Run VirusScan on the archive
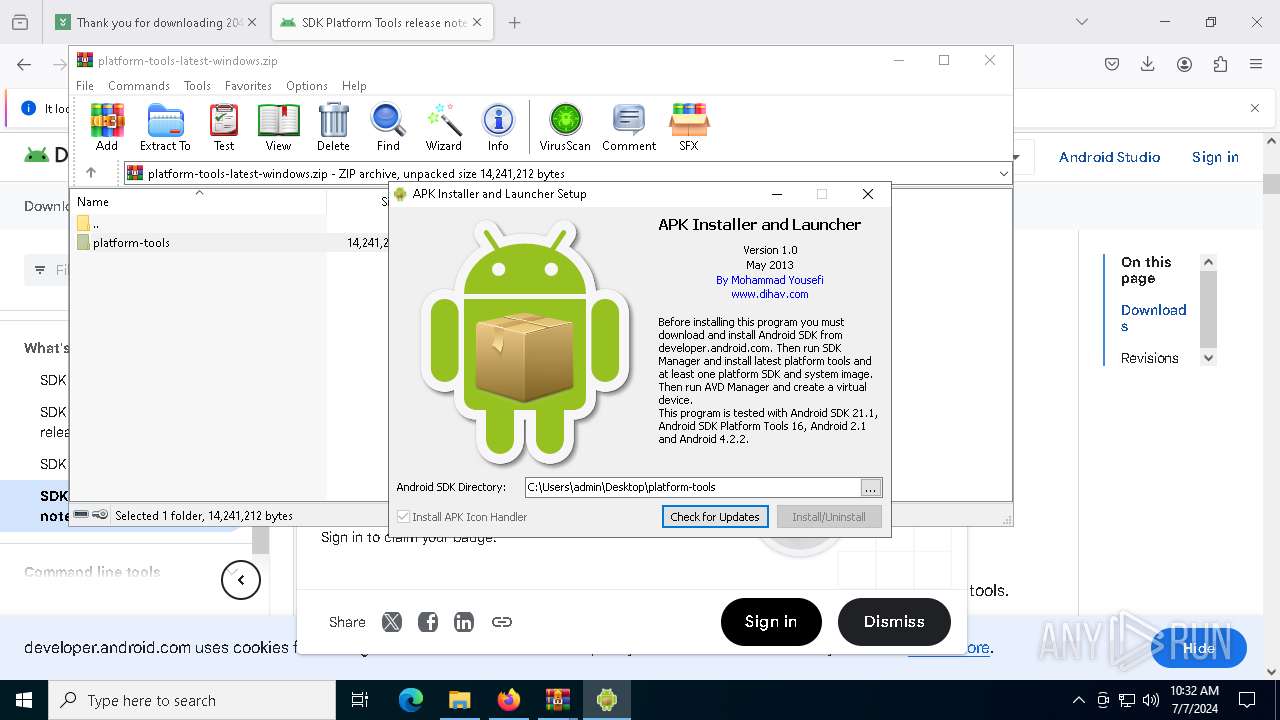This screenshot has width=1280, height=720. pyautogui.click(x=565, y=127)
